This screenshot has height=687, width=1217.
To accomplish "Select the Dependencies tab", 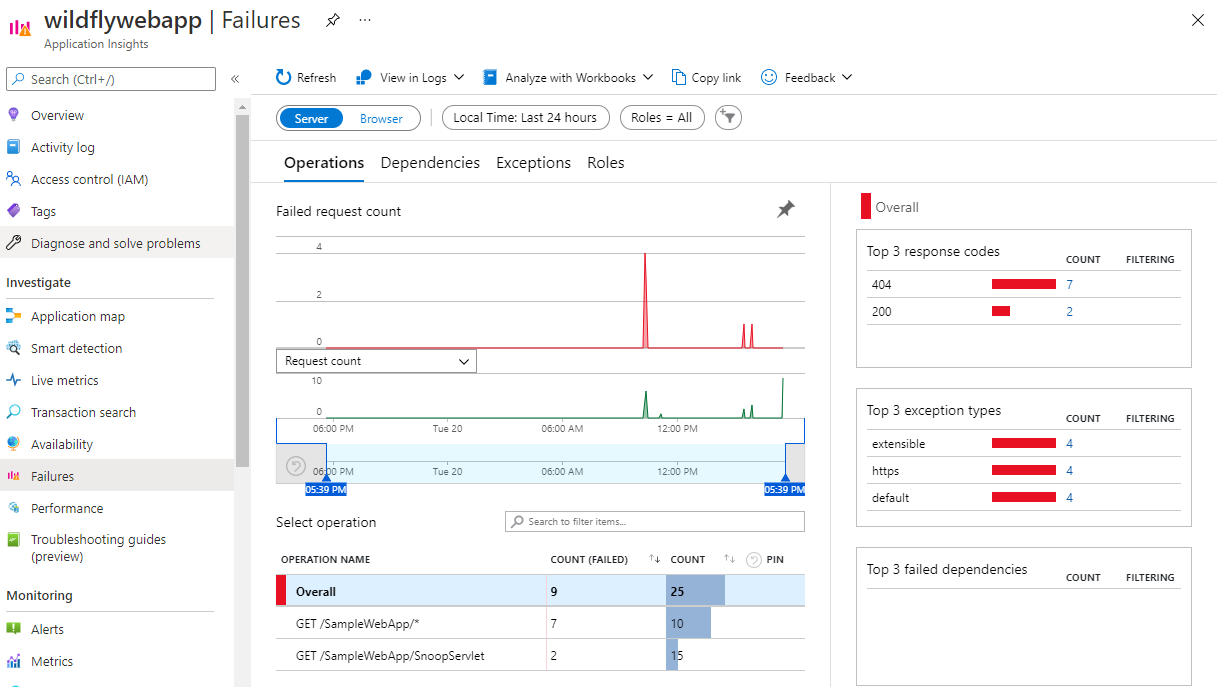I will coord(430,163).
